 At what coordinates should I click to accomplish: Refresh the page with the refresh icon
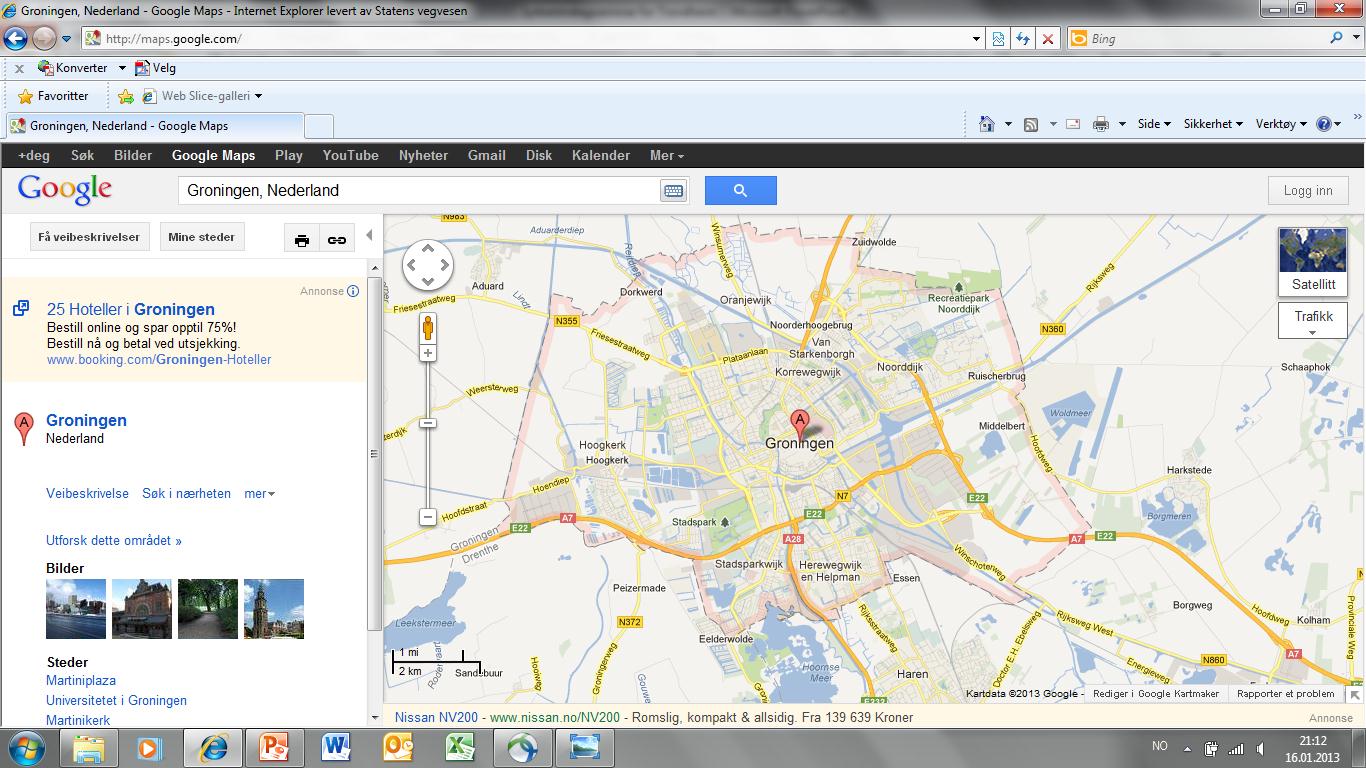1022,39
